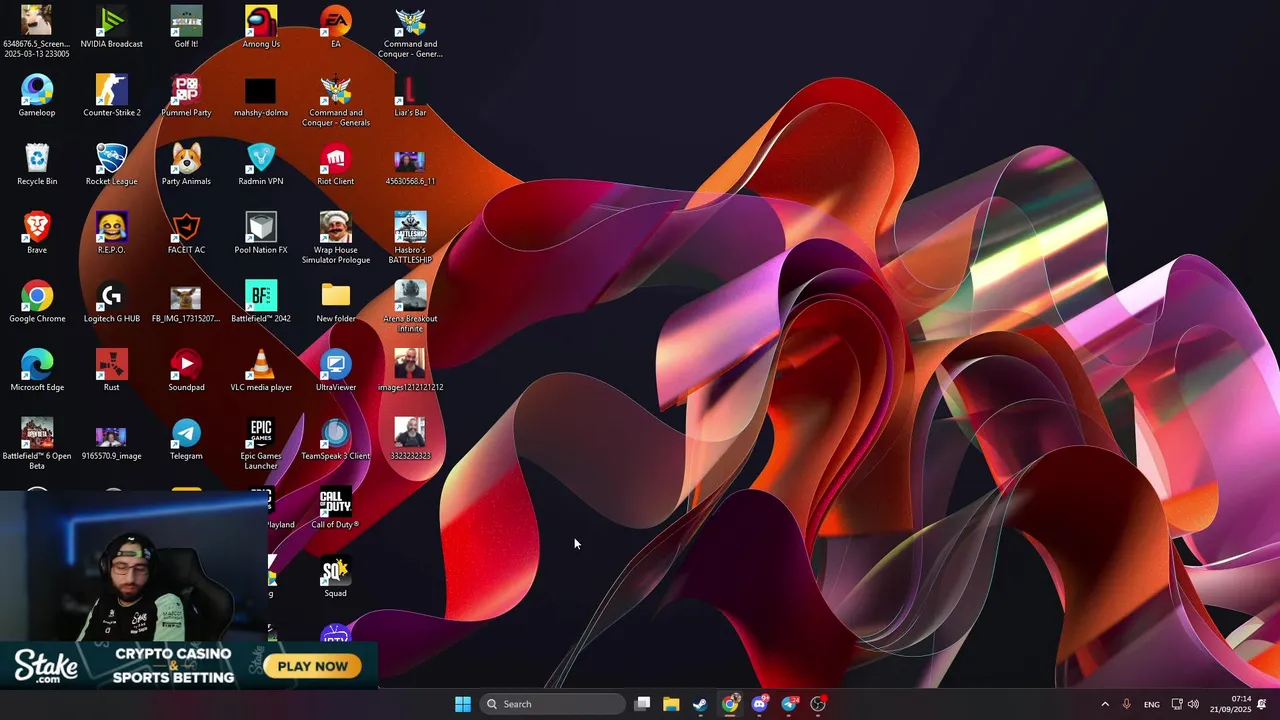Open Discord from the taskbar
Image resolution: width=1280 pixels, height=720 pixels.
[x=759, y=704]
